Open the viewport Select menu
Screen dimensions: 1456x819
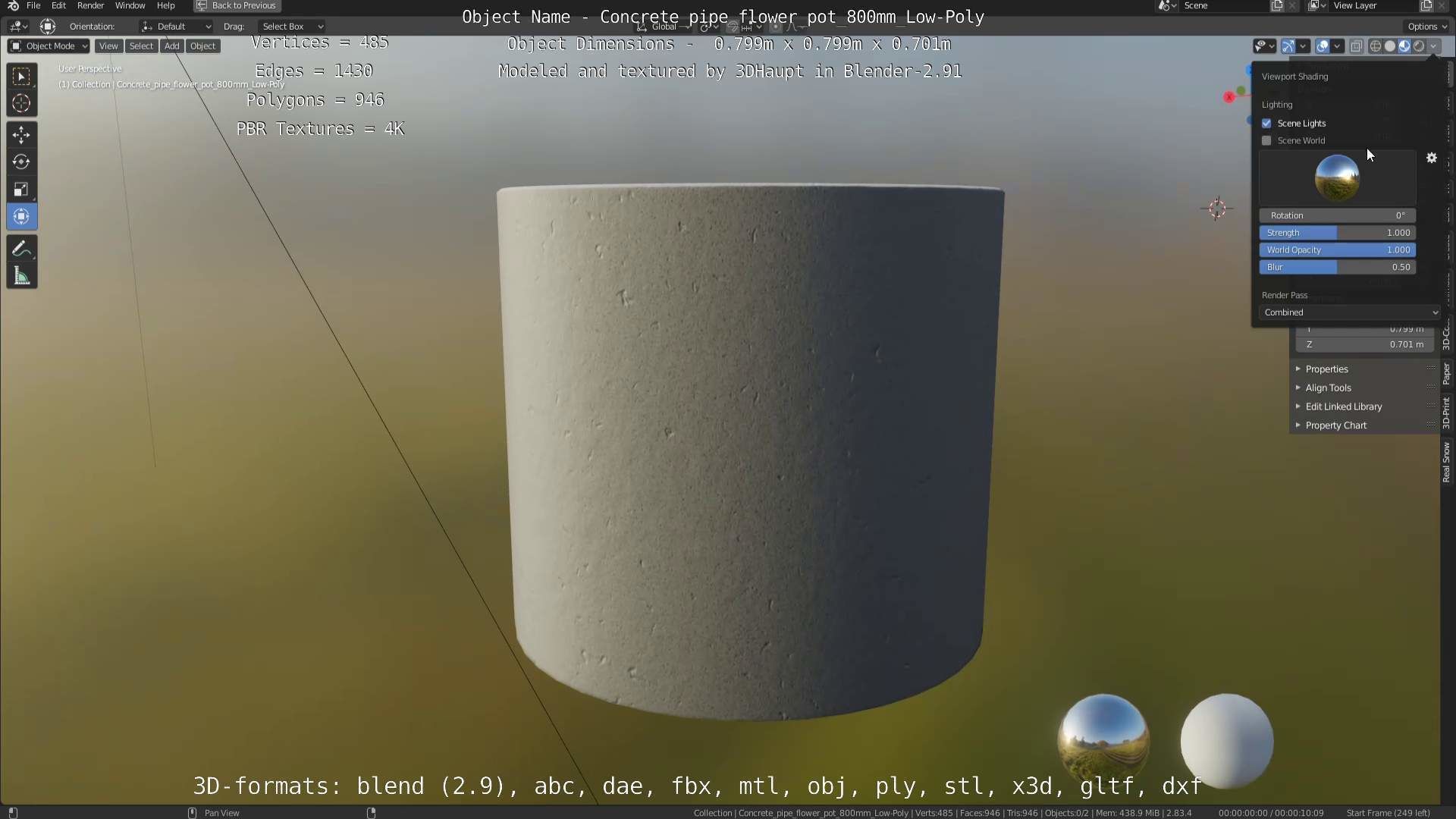(141, 46)
